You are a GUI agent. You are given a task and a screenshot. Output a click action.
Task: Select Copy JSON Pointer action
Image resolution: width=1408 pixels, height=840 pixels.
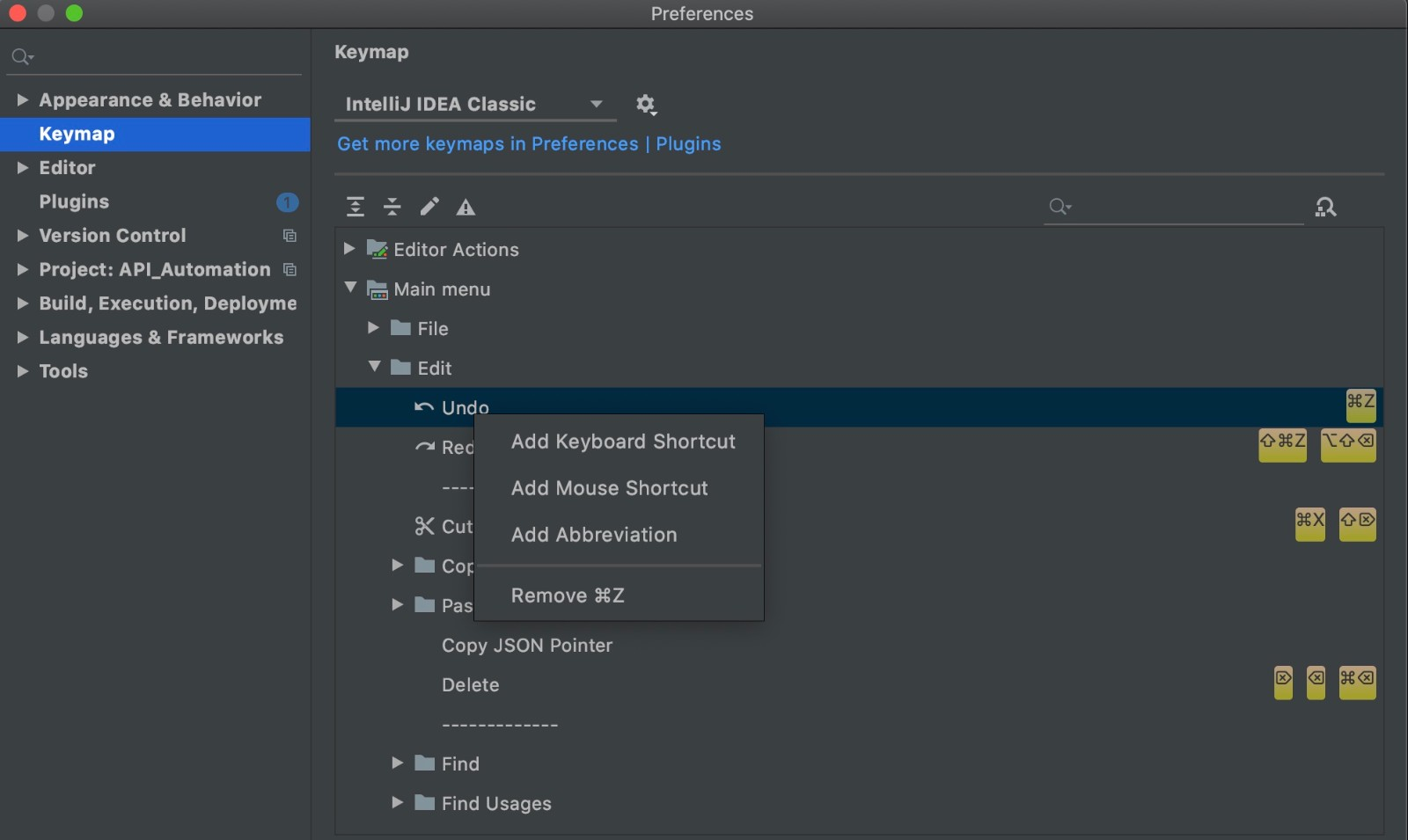tap(527, 646)
